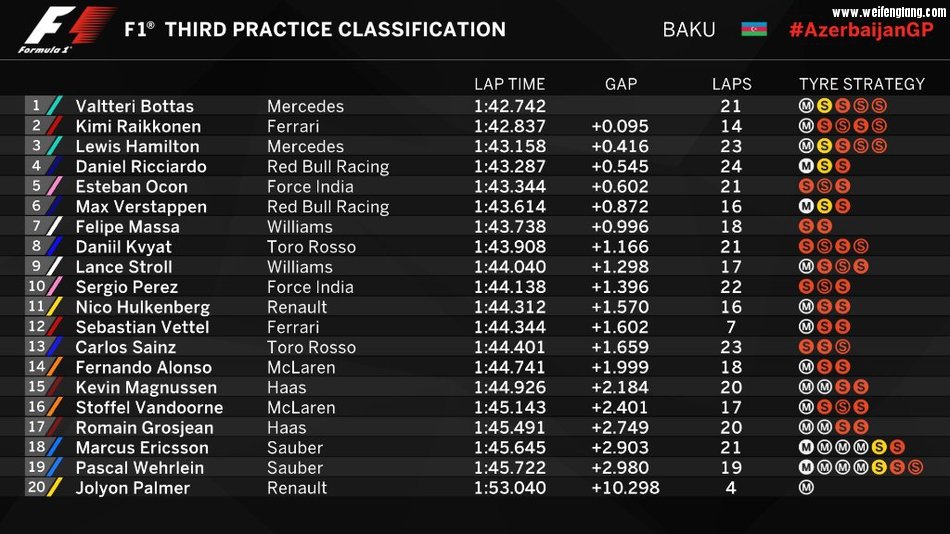Select the position 20 number badge
950x534 pixels.
tap(36, 488)
